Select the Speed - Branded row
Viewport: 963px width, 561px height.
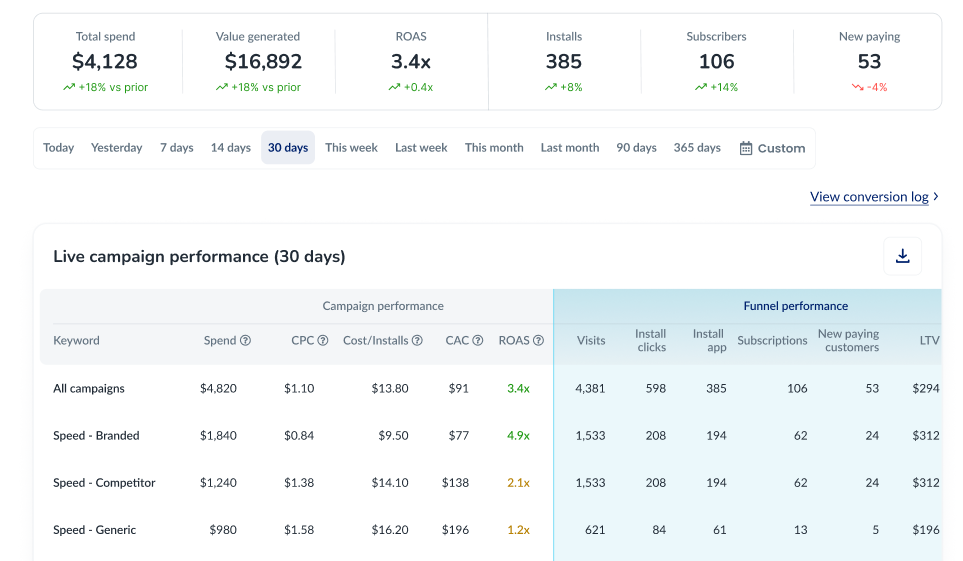(491, 436)
